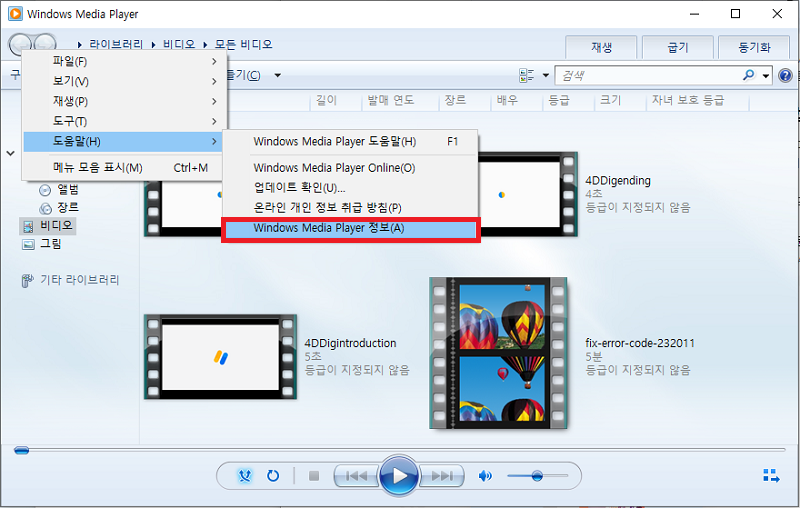Select the 4DDigending video thumbnail

click(x=527, y=195)
